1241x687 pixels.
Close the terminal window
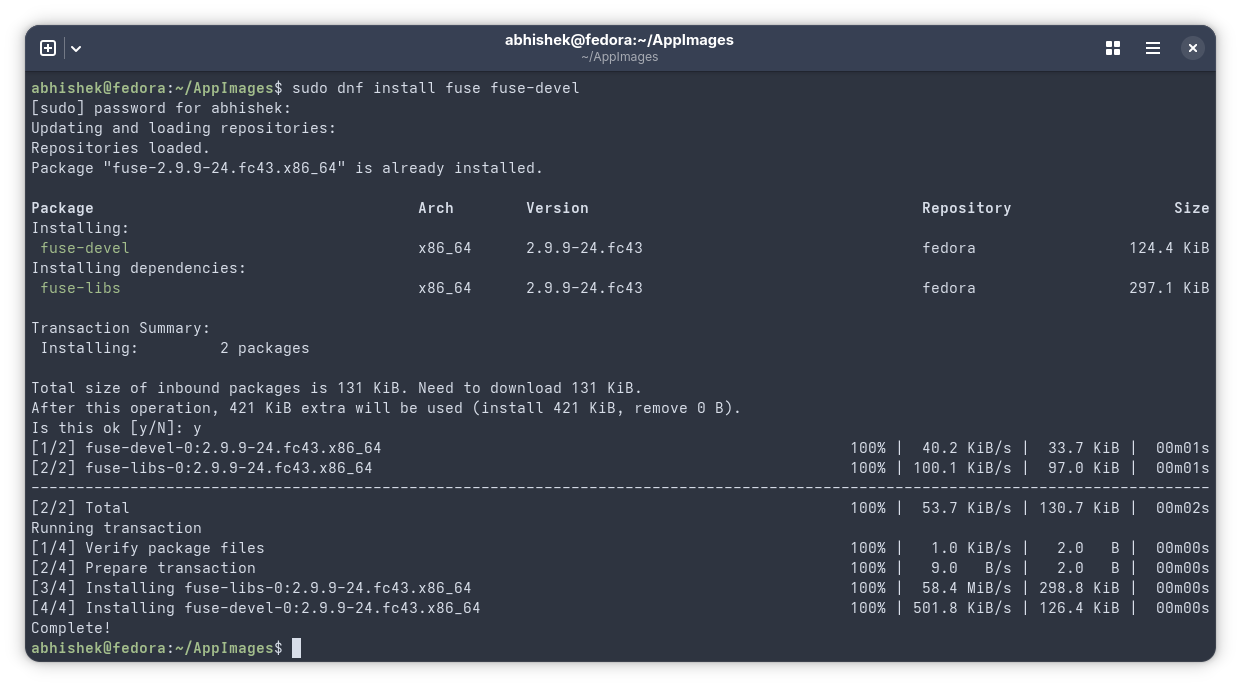[x=1193, y=47]
